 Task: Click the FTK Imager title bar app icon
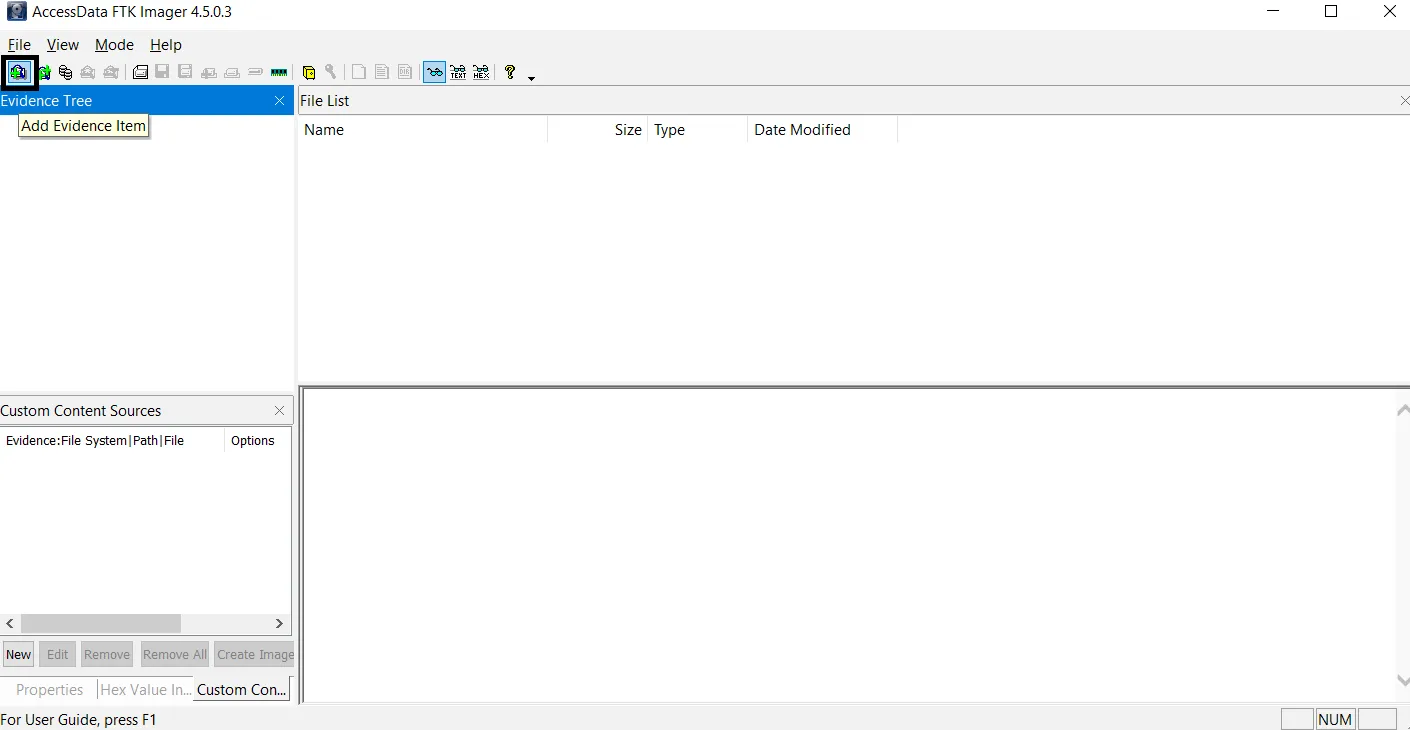pyautogui.click(x=16, y=12)
